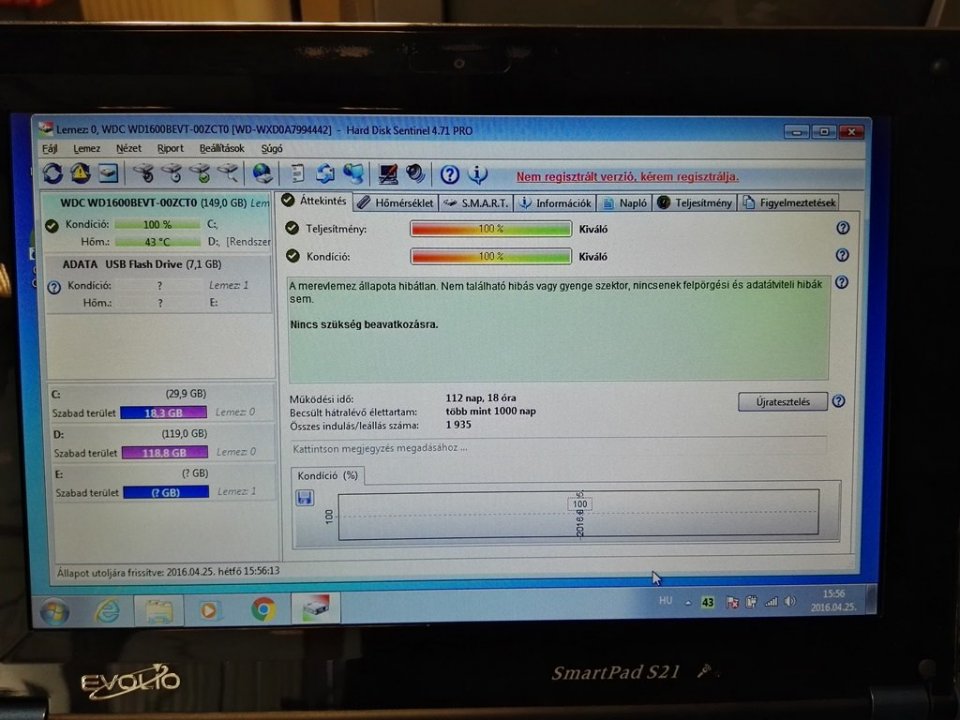Click the Teljesítmény 100 % progress bar
Viewport: 960px width, 720px height.
[x=490, y=229]
